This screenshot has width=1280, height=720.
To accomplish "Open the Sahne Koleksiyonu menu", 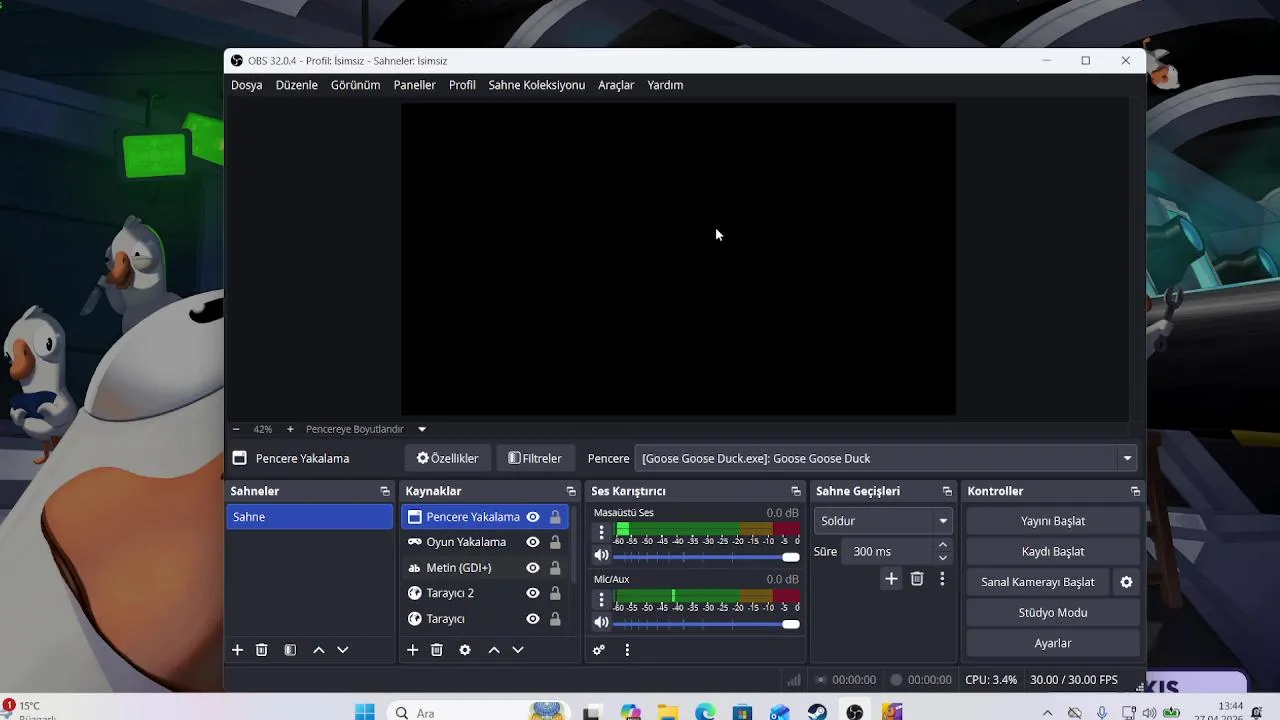I will pyautogui.click(x=537, y=85).
